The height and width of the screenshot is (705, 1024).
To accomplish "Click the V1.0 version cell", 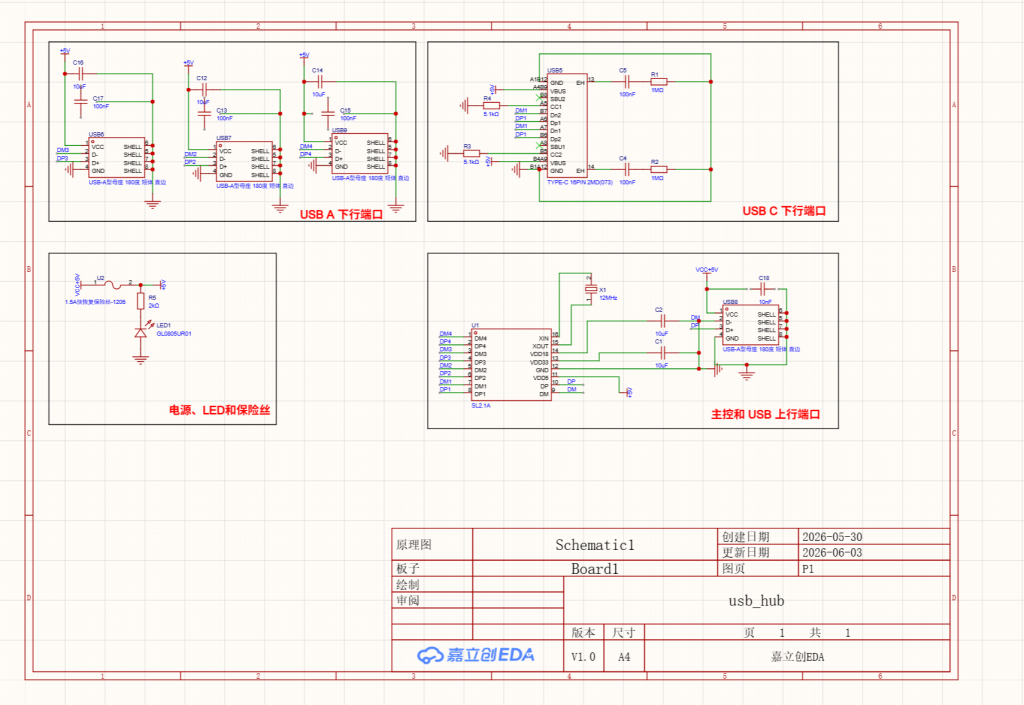I will pyautogui.click(x=583, y=656).
